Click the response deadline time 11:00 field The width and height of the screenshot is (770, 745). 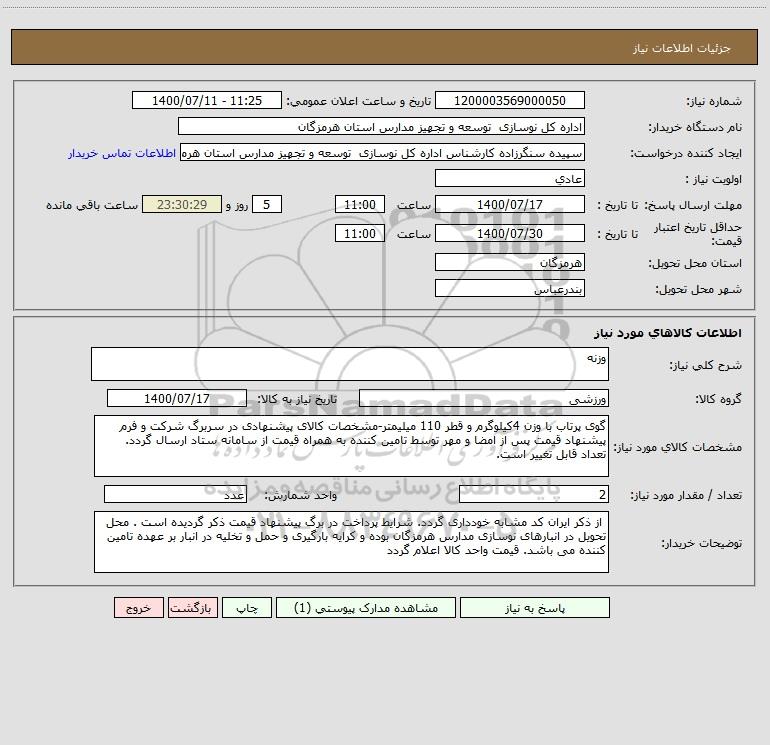click(x=359, y=204)
